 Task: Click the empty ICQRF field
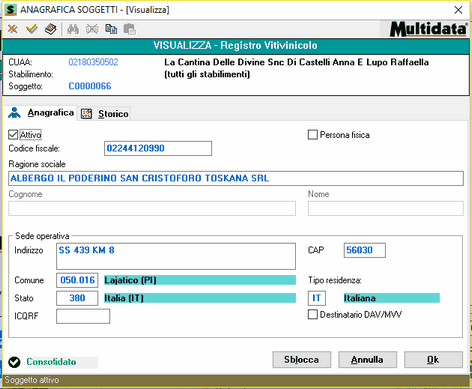83,316
